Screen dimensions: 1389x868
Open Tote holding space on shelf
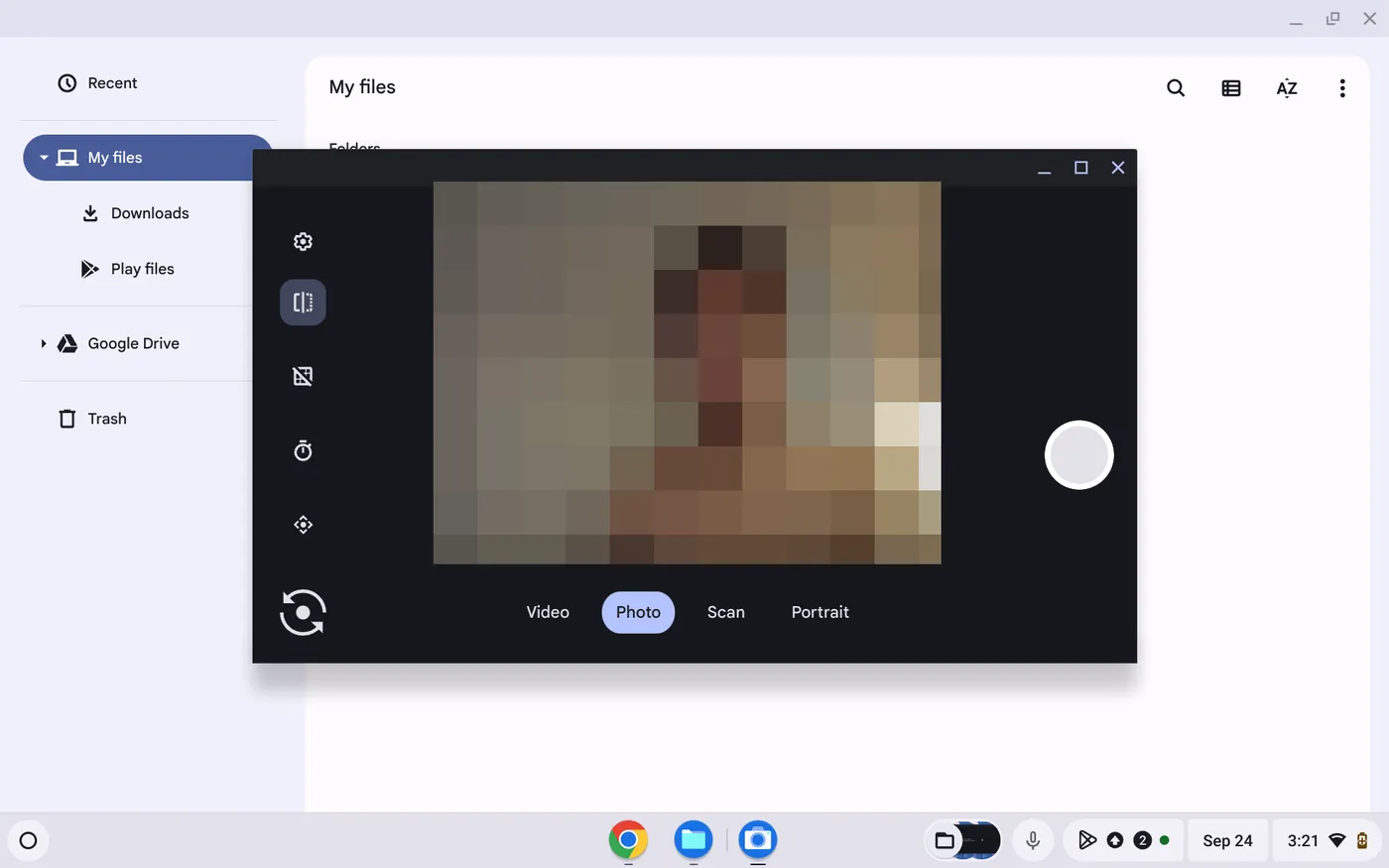coord(962,840)
